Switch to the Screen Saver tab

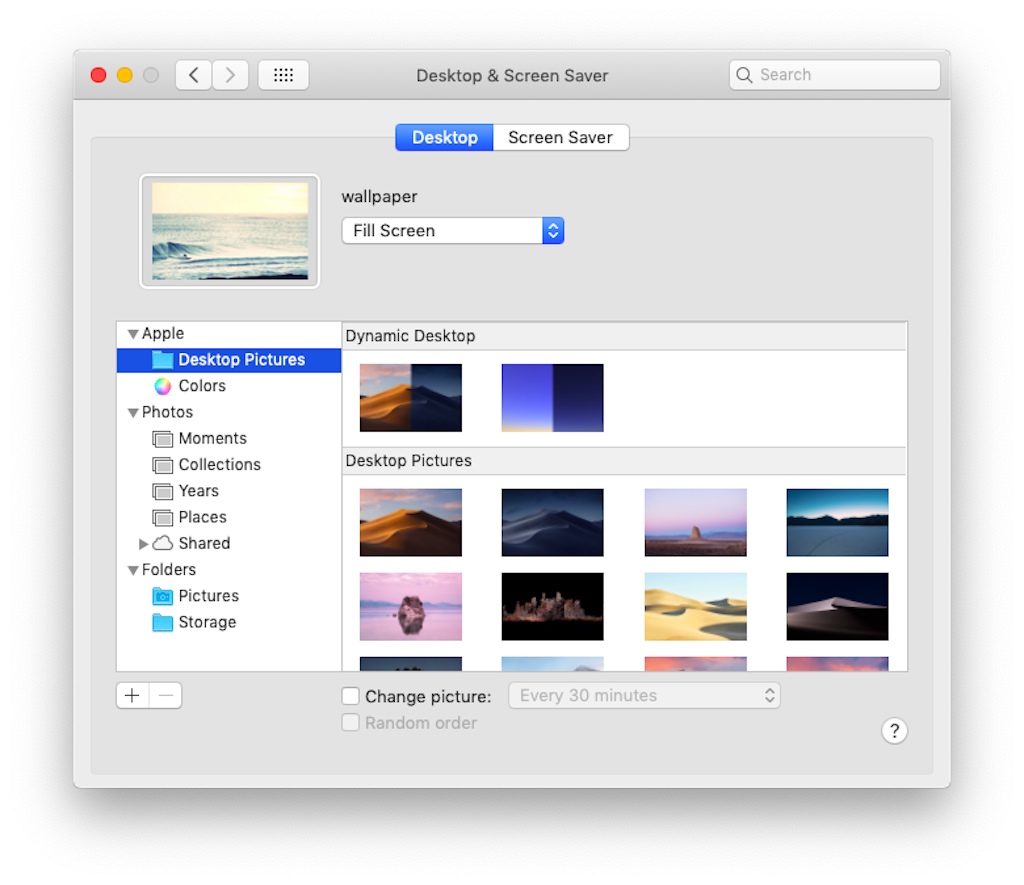(560, 137)
